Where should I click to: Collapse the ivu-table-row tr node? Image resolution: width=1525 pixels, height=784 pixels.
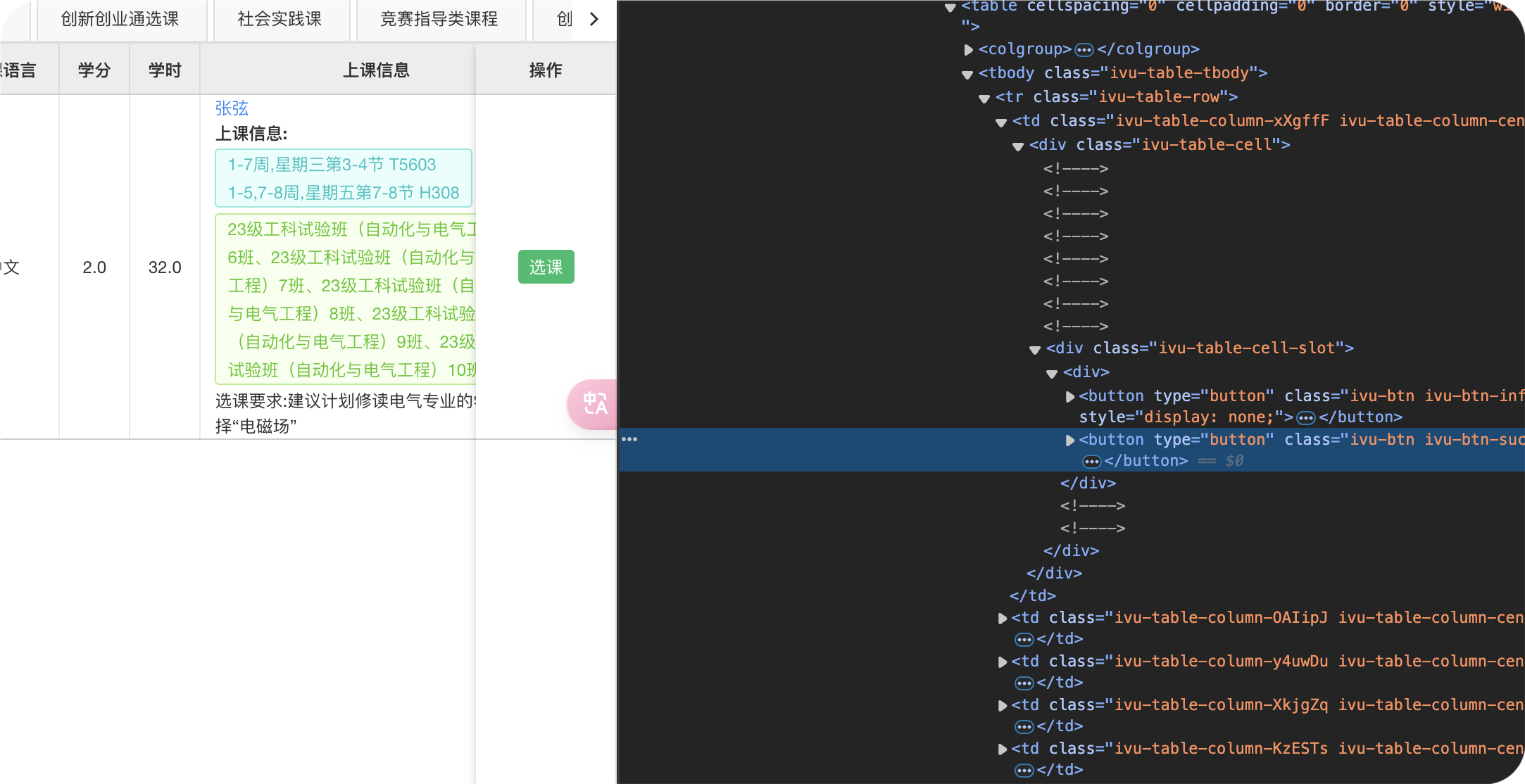(x=985, y=98)
